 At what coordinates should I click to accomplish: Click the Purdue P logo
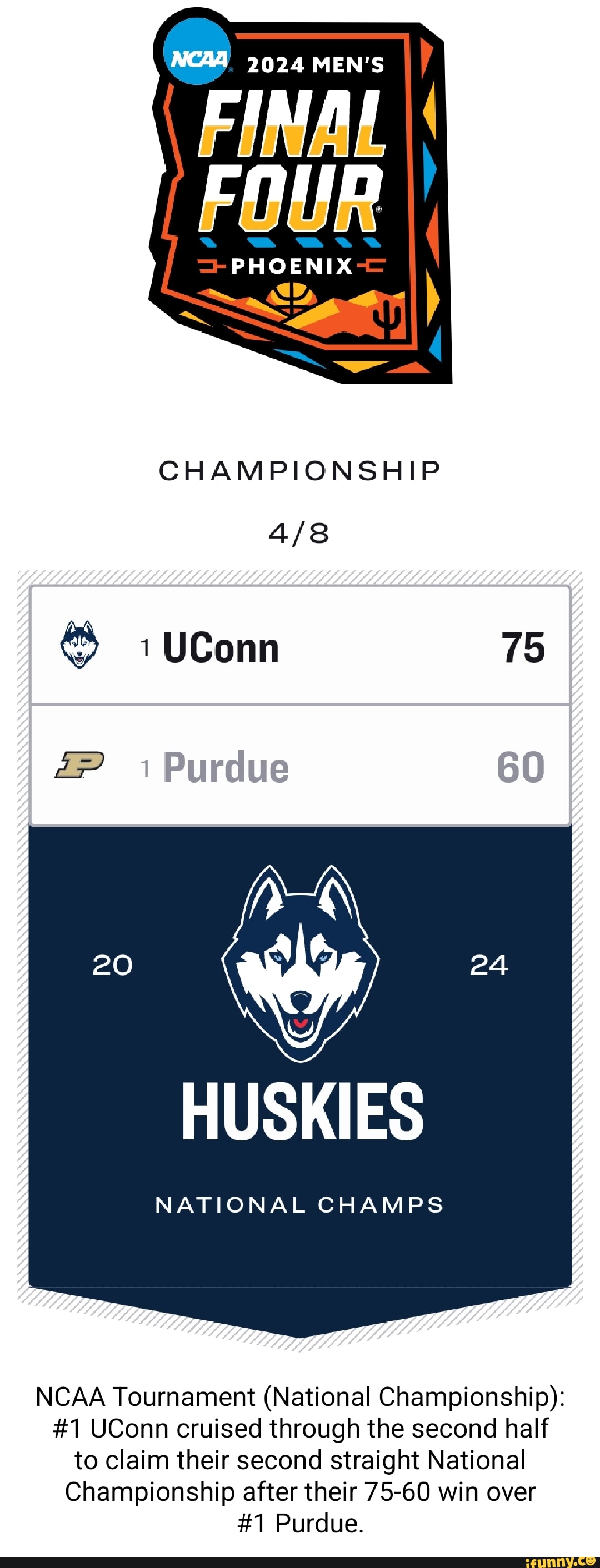click(x=79, y=765)
